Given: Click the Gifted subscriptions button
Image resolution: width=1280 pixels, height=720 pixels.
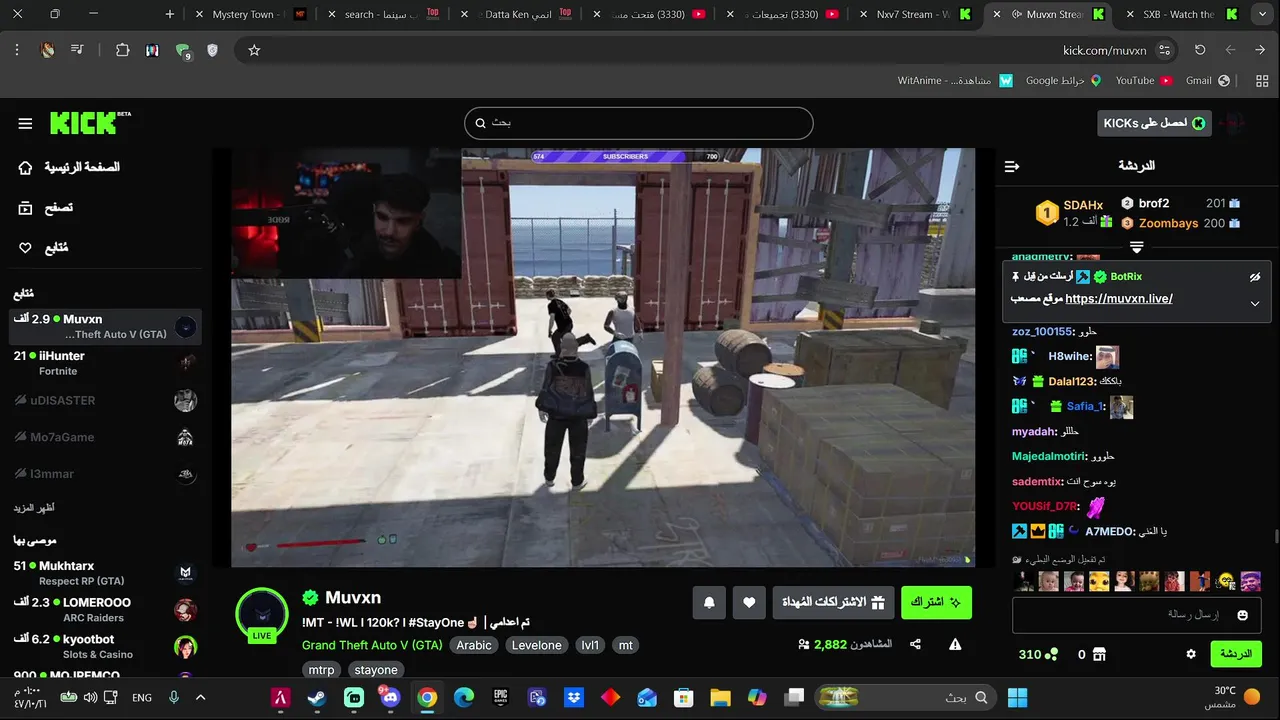Looking at the screenshot, I should click(833, 602).
